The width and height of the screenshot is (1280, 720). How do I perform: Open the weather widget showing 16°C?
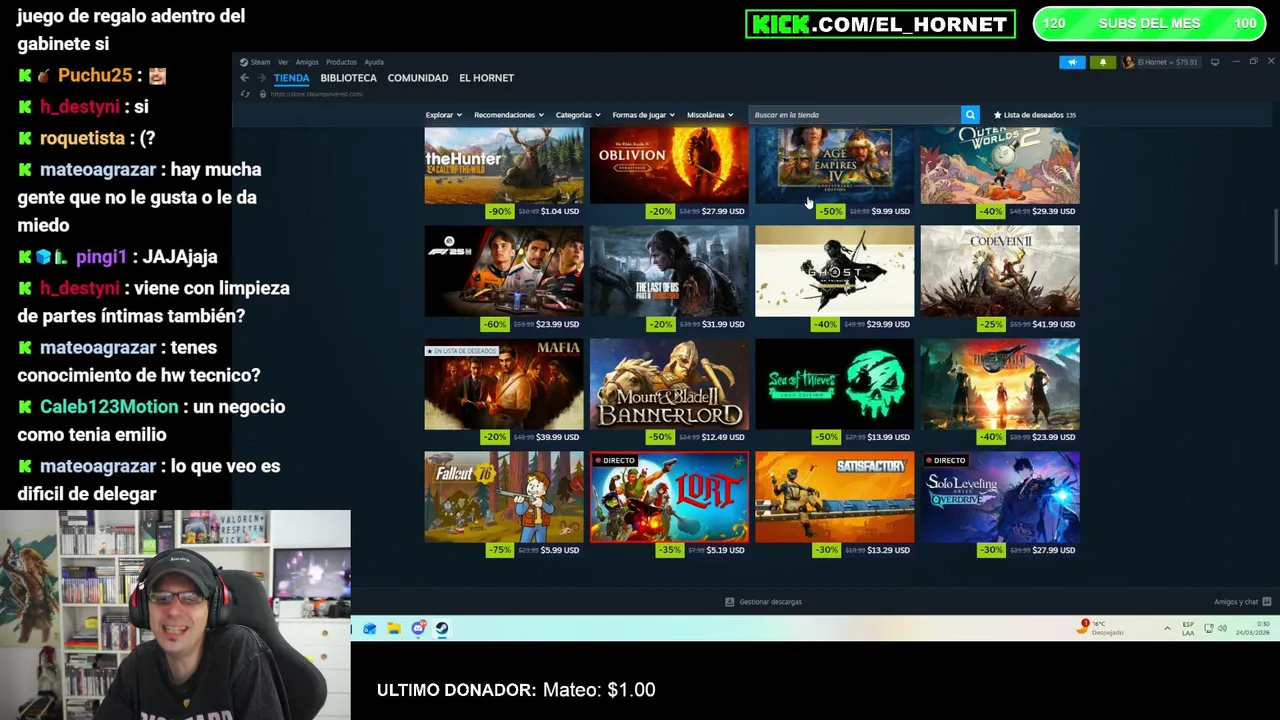(x=1102, y=628)
